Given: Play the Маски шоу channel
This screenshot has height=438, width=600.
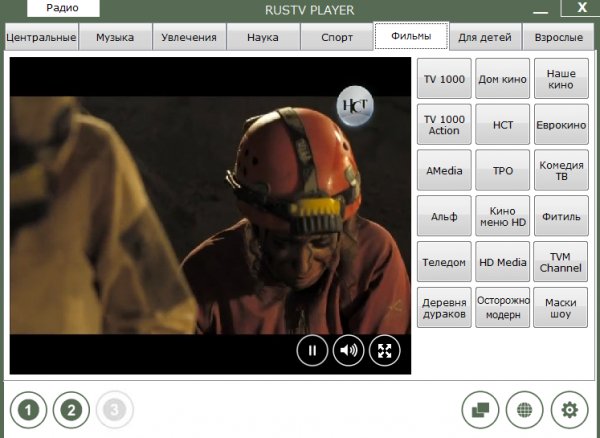Looking at the screenshot, I should (561, 308).
